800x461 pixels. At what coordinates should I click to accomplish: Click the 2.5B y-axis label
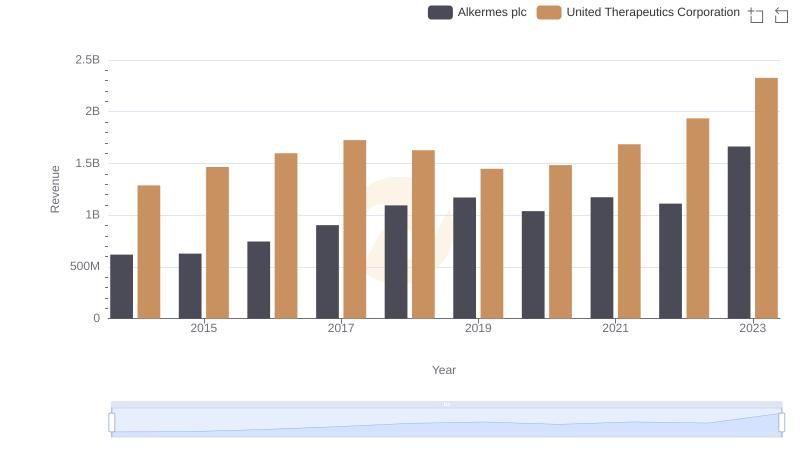tap(88, 60)
